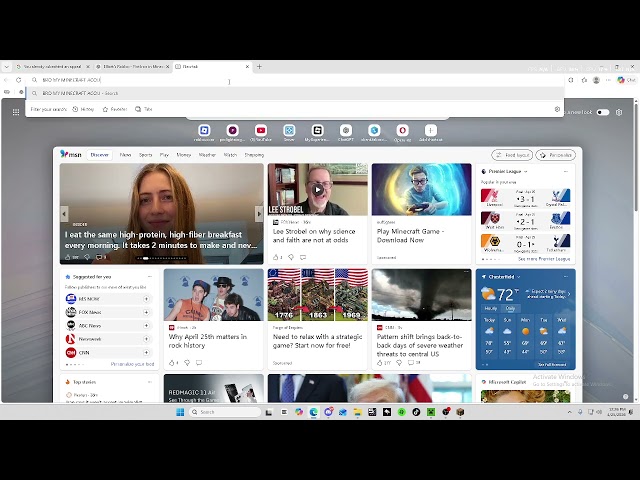Dislike the Lee Strobel article
The height and width of the screenshot is (480, 640).
point(291,257)
